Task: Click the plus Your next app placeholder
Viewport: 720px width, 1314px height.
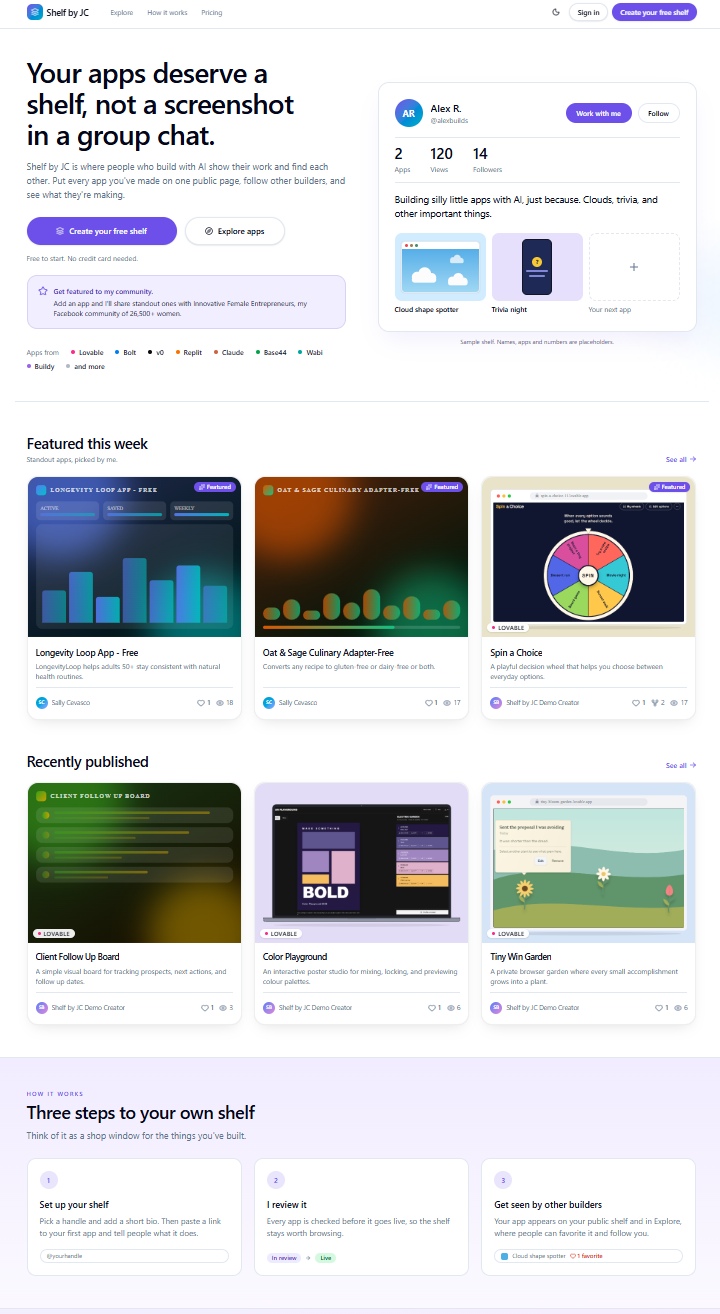Action: [x=634, y=267]
